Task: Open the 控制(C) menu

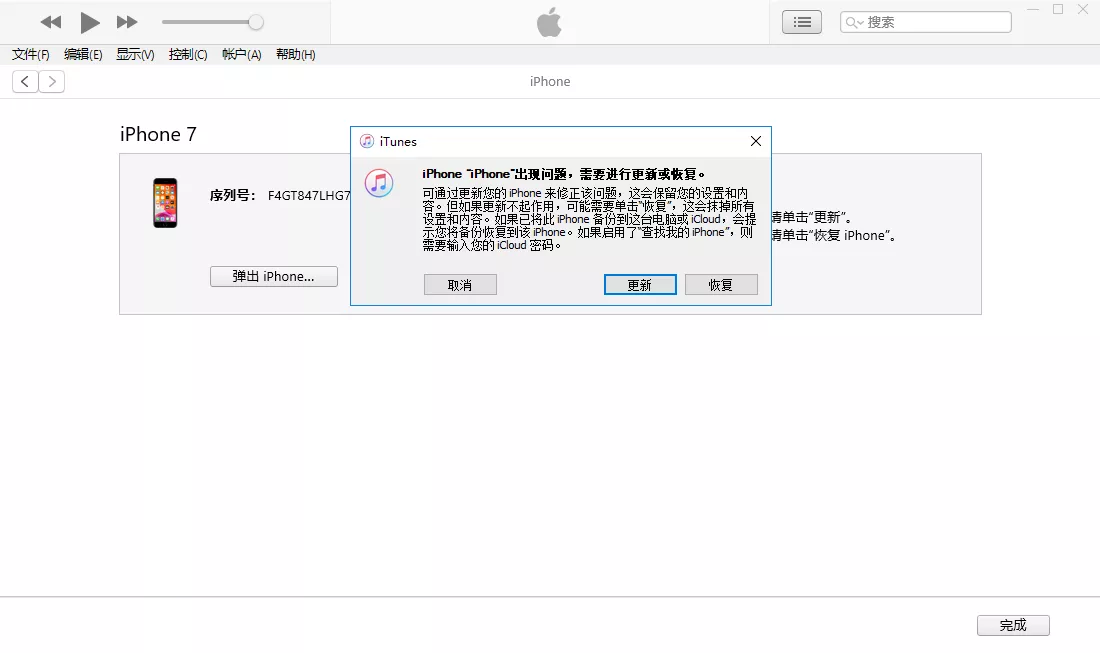Action: point(188,55)
